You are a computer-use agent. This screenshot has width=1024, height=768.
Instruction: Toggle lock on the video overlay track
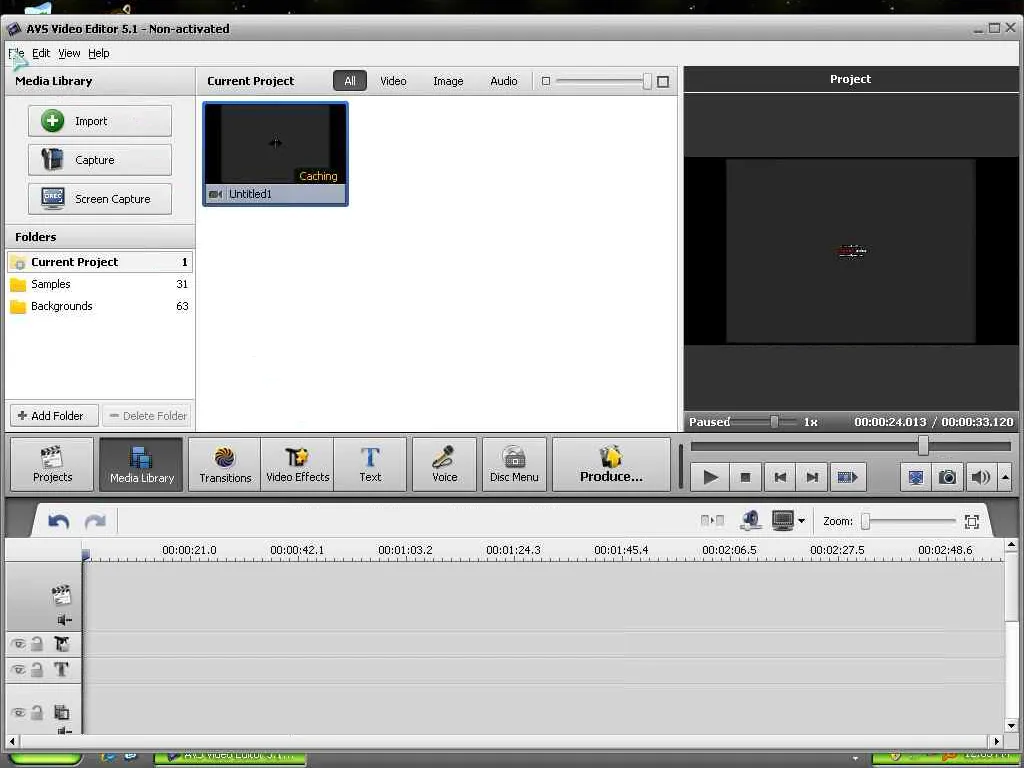point(37,712)
